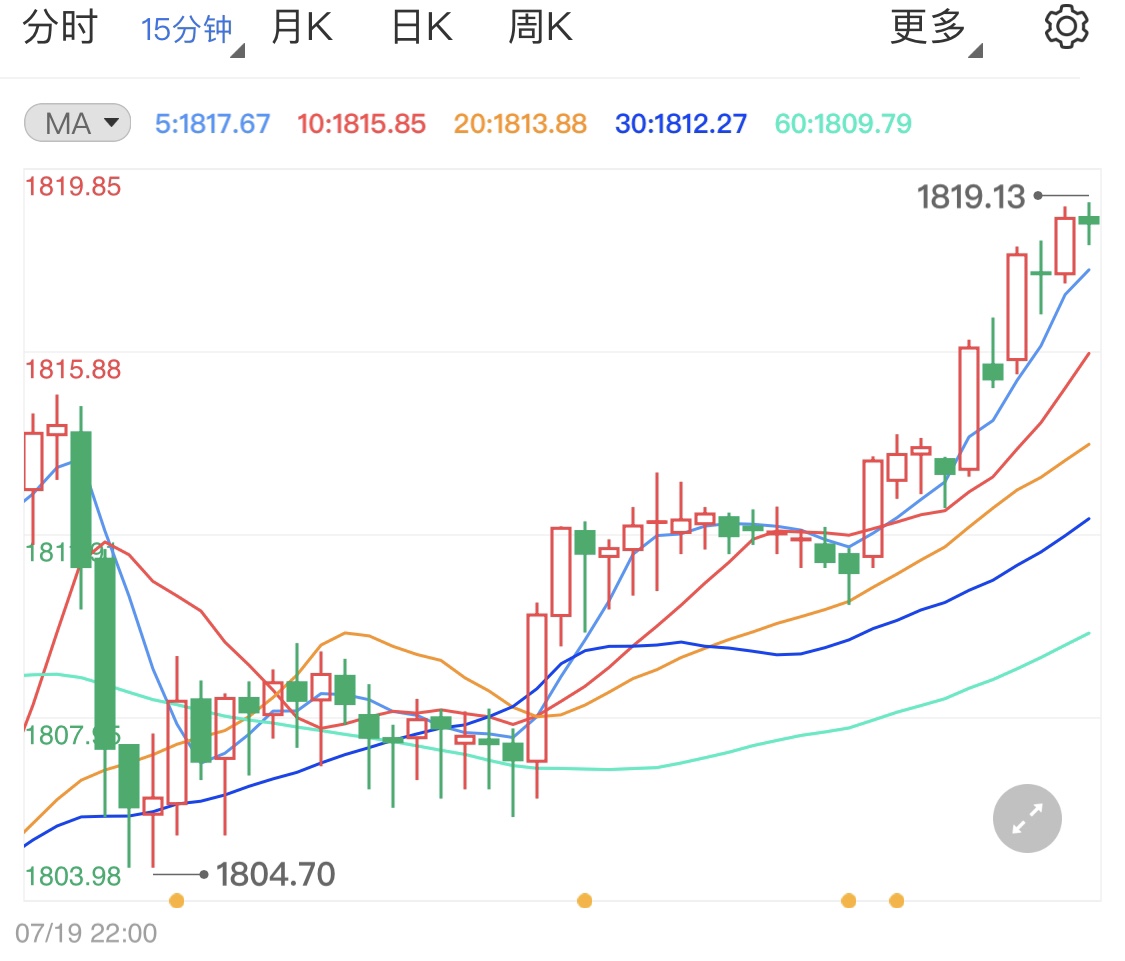Click the MA5 value 5:1817.67

point(212,124)
